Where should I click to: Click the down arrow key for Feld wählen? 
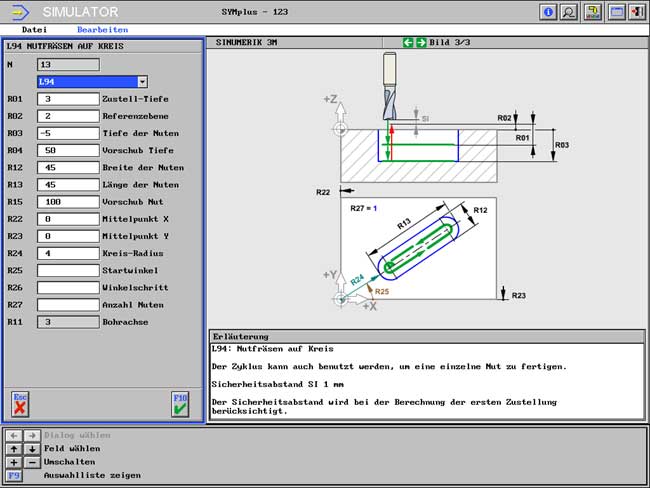tap(31, 449)
